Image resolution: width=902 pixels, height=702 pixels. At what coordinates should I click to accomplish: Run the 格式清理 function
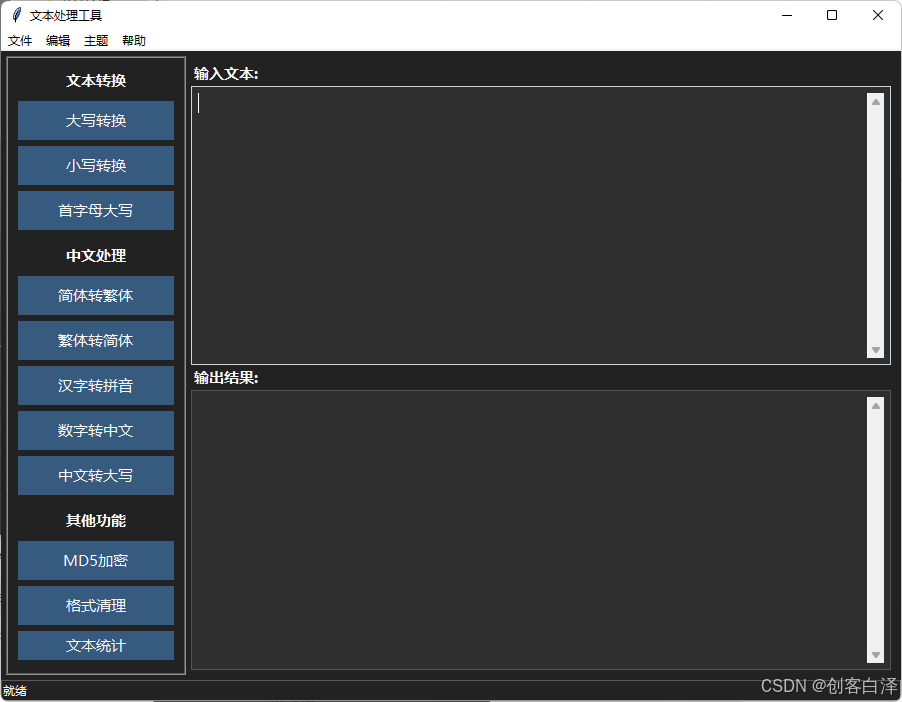pyautogui.click(x=95, y=605)
